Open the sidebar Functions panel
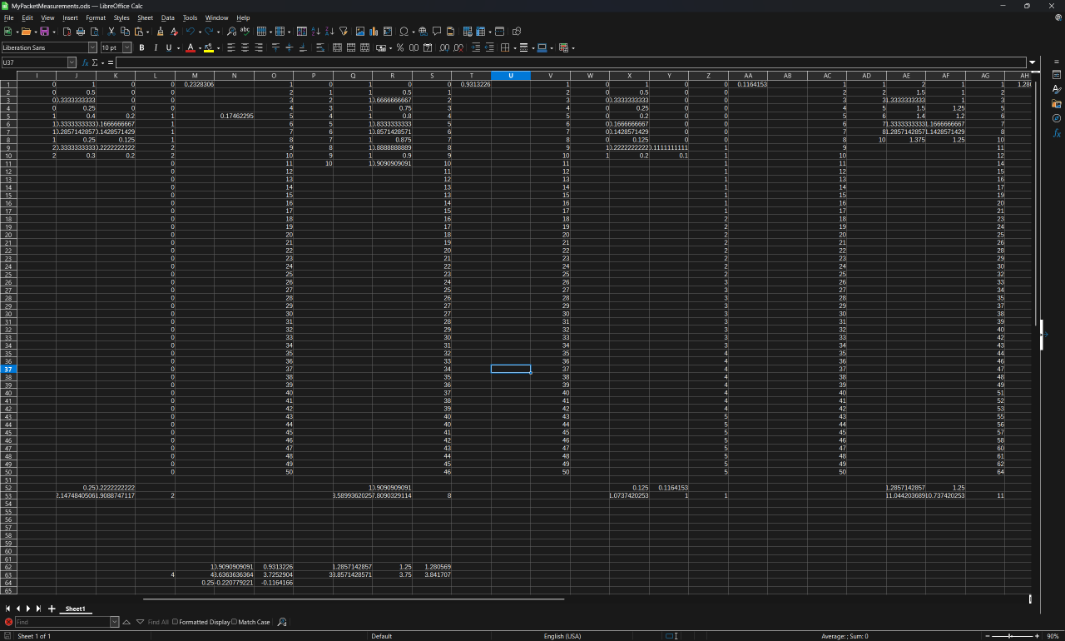1065x641 pixels. click(1057, 133)
